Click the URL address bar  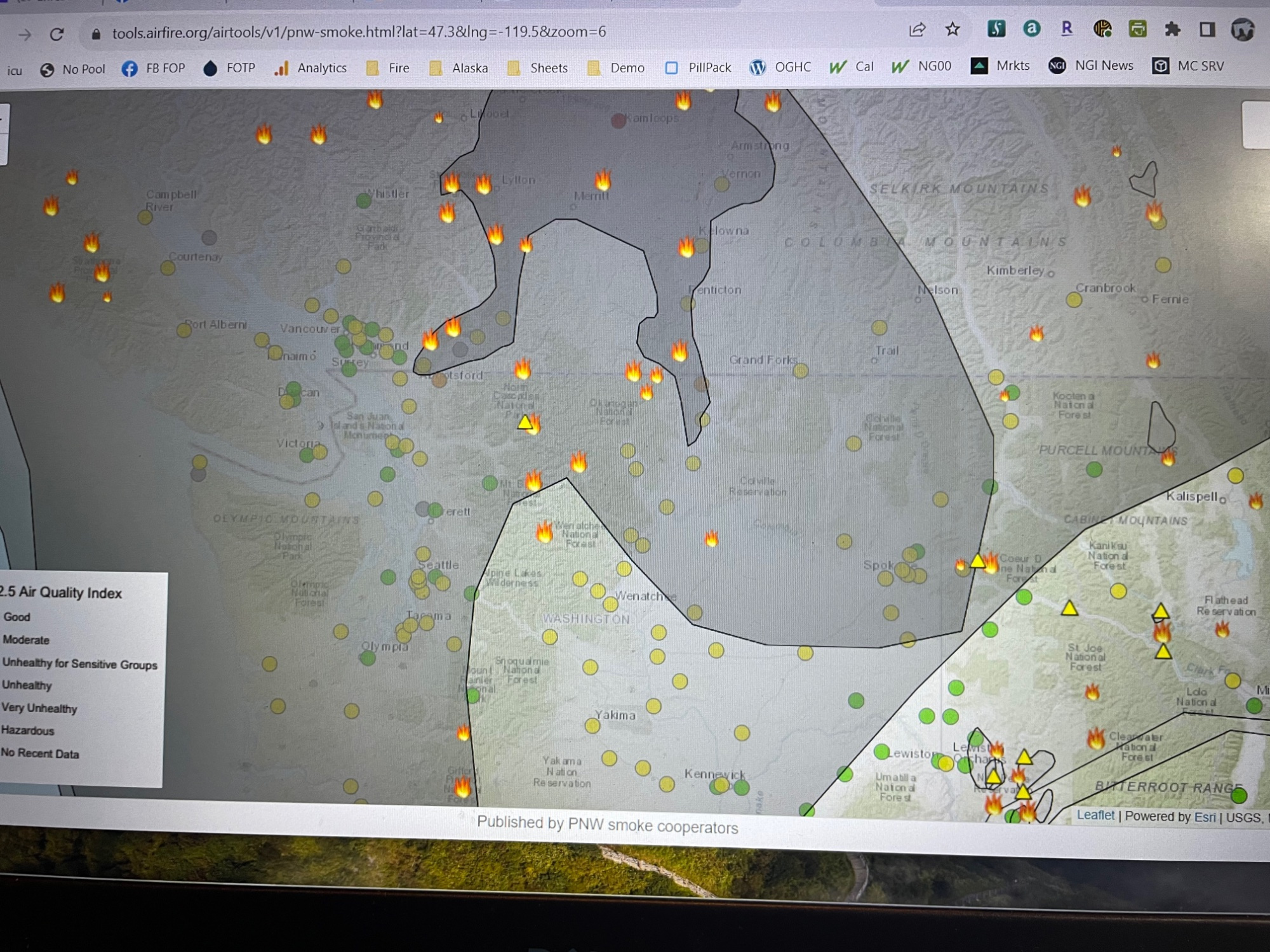click(359, 32)
